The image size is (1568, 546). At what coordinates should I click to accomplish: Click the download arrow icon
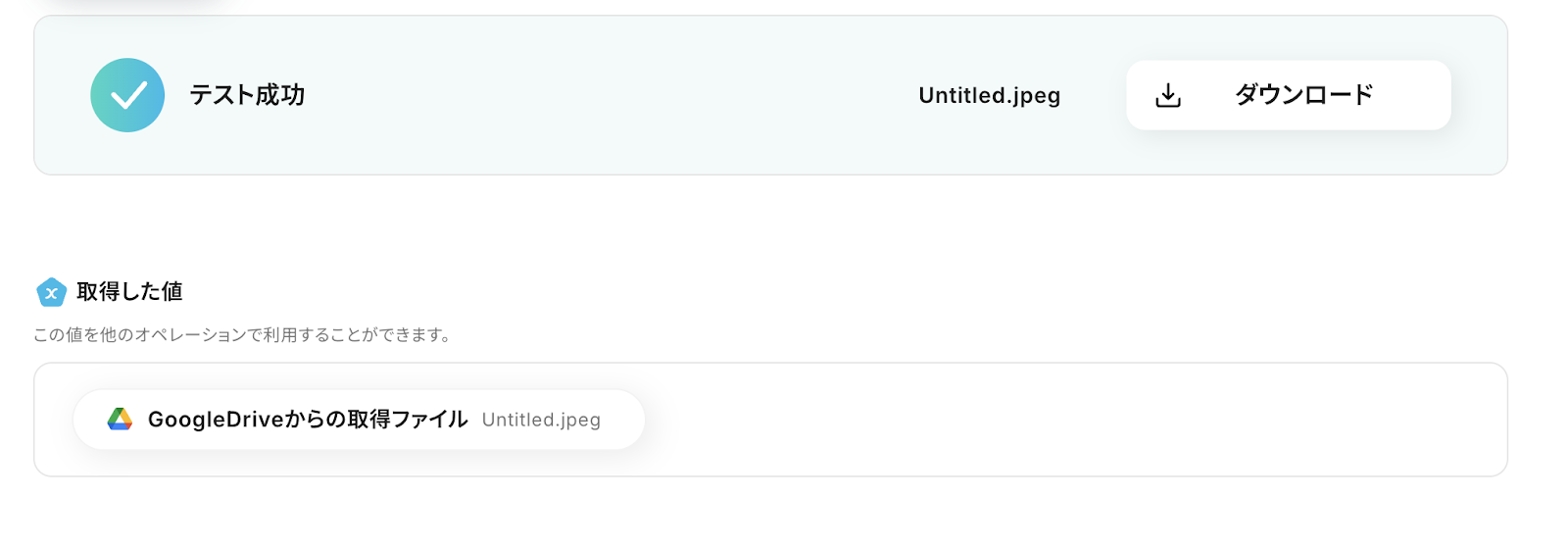click(x=1168, y=95)
